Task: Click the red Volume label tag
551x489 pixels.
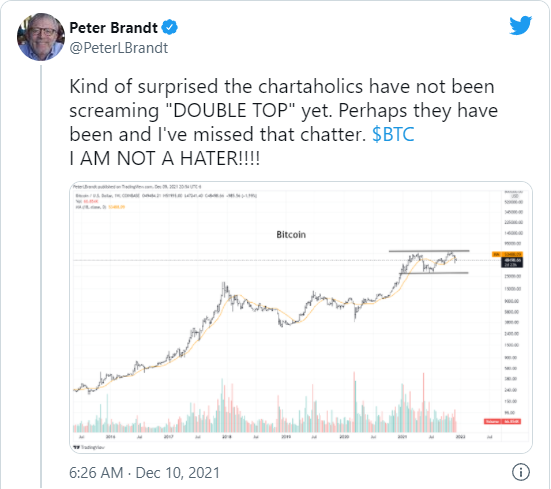Action: [503, 421]
